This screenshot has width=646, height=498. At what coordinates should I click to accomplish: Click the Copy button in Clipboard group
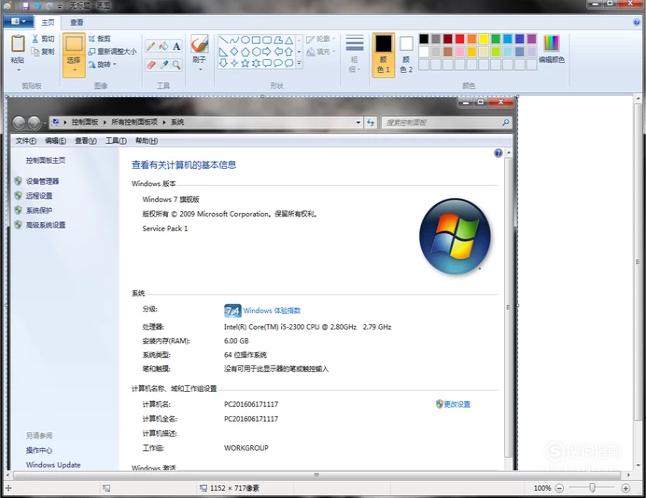pyautogui.click(x=43, y=51)
